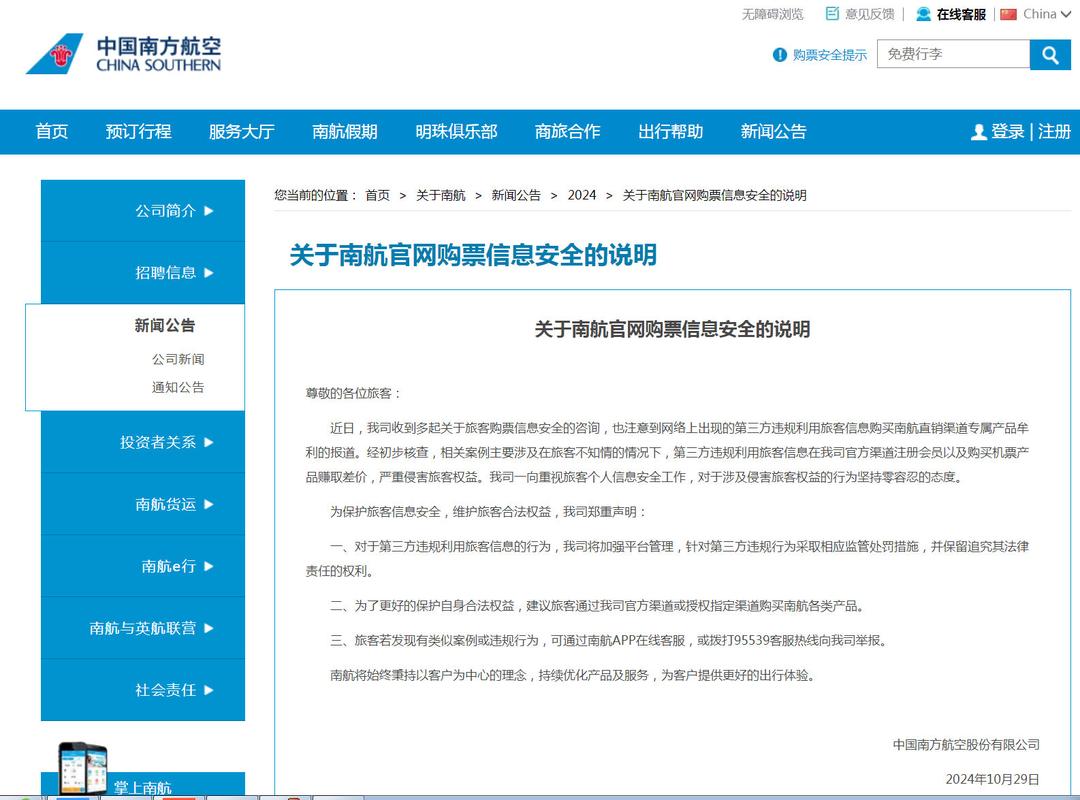The width and height of the screenshot is (1080, 800).
Task: Click the 首页 breadcrumb link
Action: 377,196
